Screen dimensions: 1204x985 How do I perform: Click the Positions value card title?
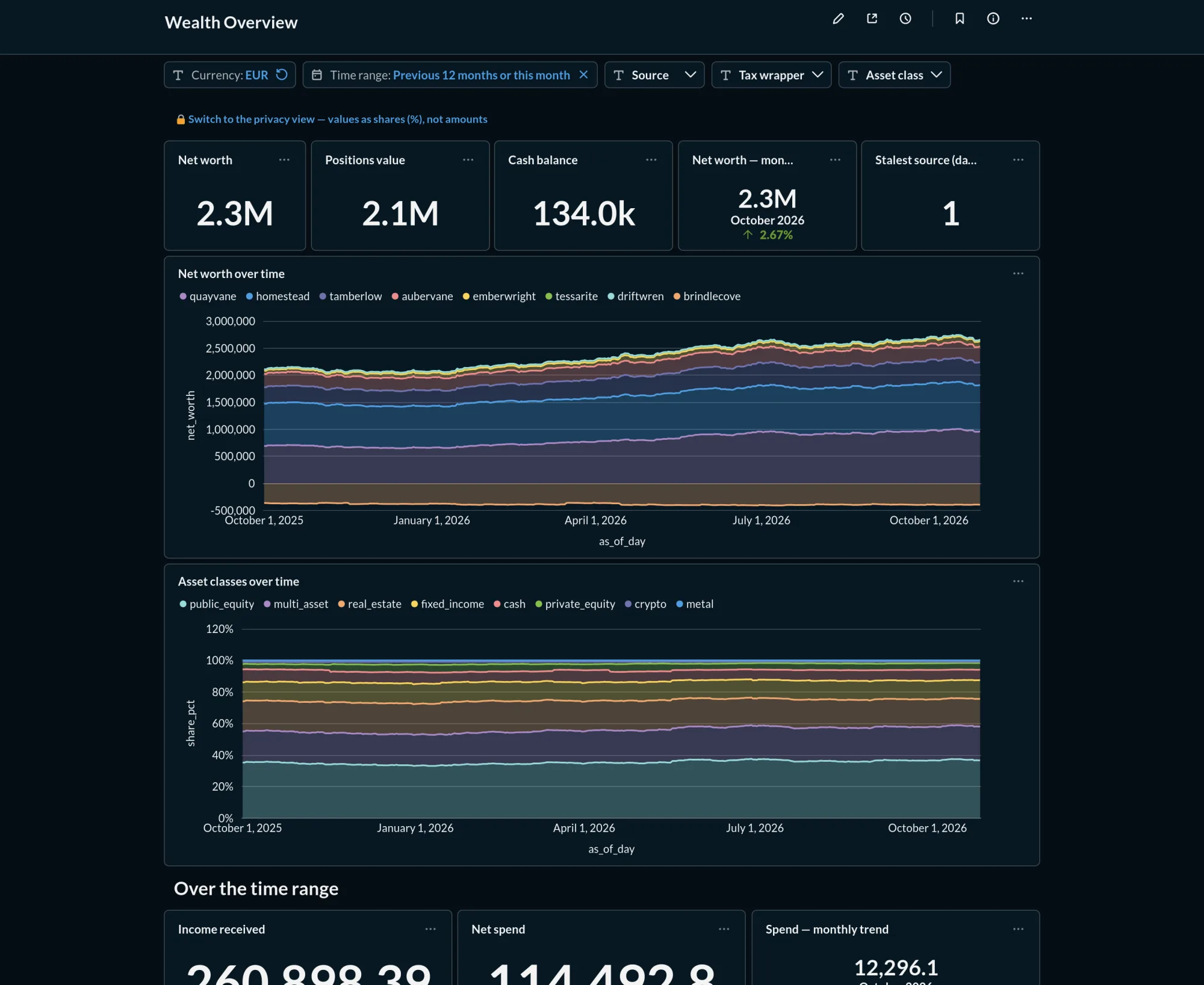point(365,160)
